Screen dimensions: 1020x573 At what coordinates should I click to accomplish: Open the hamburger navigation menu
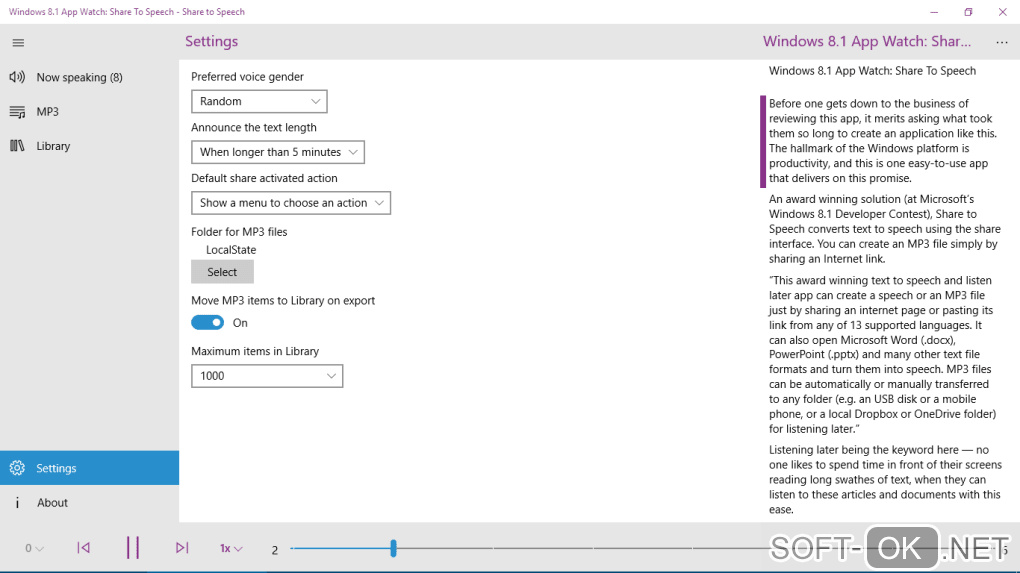click(18, 43)
